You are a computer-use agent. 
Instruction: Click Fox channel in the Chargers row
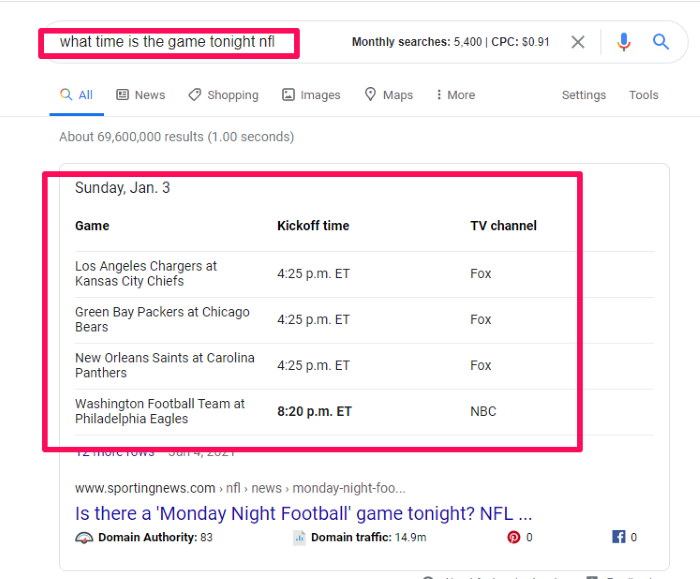tap(480, 274)
